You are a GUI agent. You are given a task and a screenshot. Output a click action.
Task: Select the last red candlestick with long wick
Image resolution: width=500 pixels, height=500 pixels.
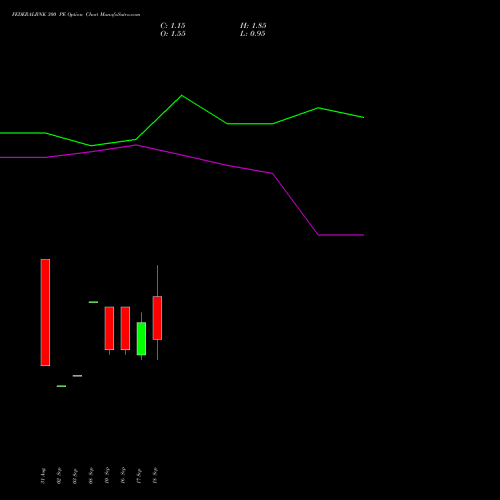[157, 318]
